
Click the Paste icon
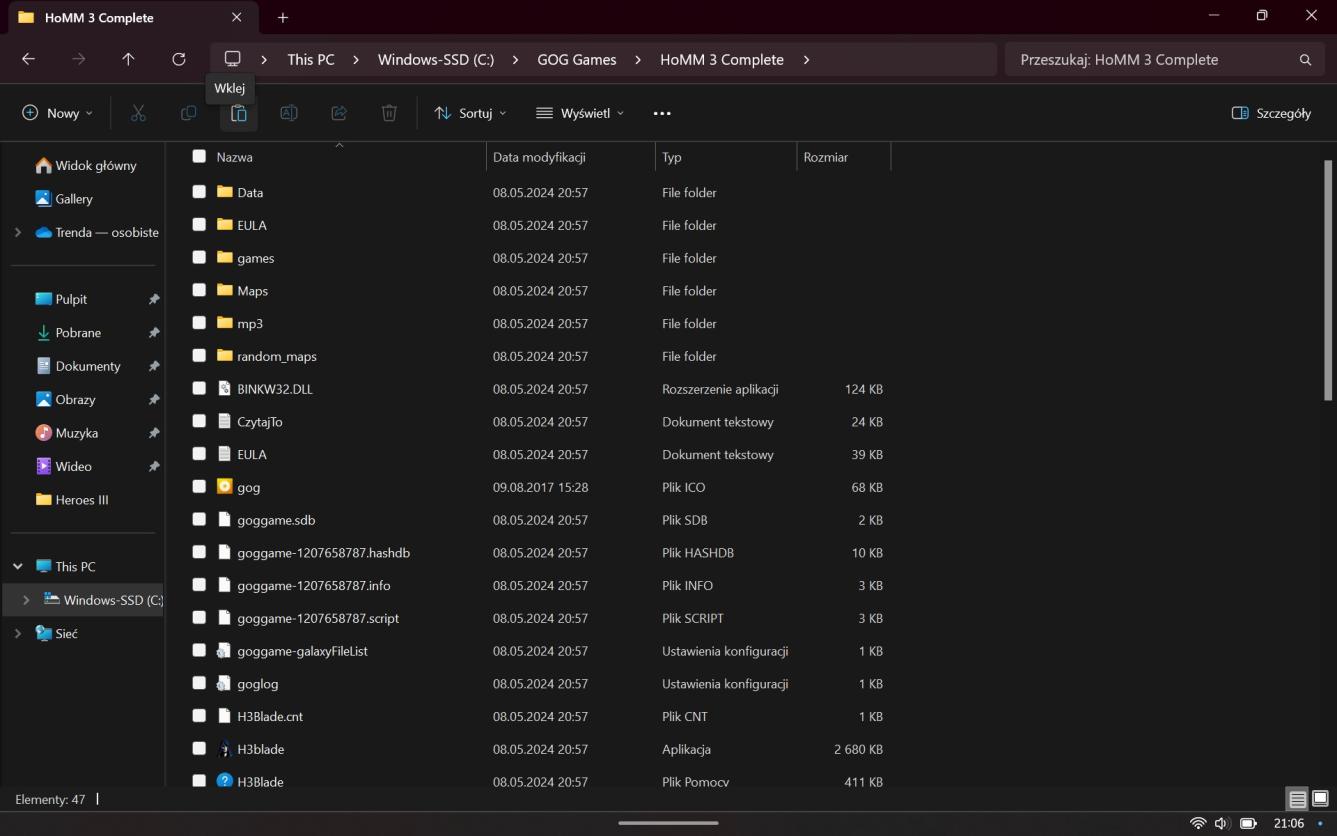coord(238,112)
